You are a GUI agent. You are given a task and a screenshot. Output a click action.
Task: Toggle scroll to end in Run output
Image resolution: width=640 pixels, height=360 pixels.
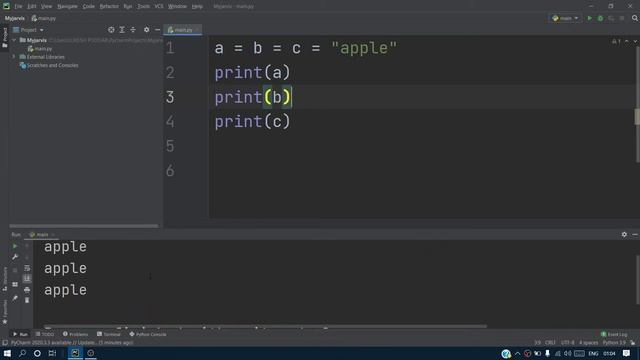(27, 278)
